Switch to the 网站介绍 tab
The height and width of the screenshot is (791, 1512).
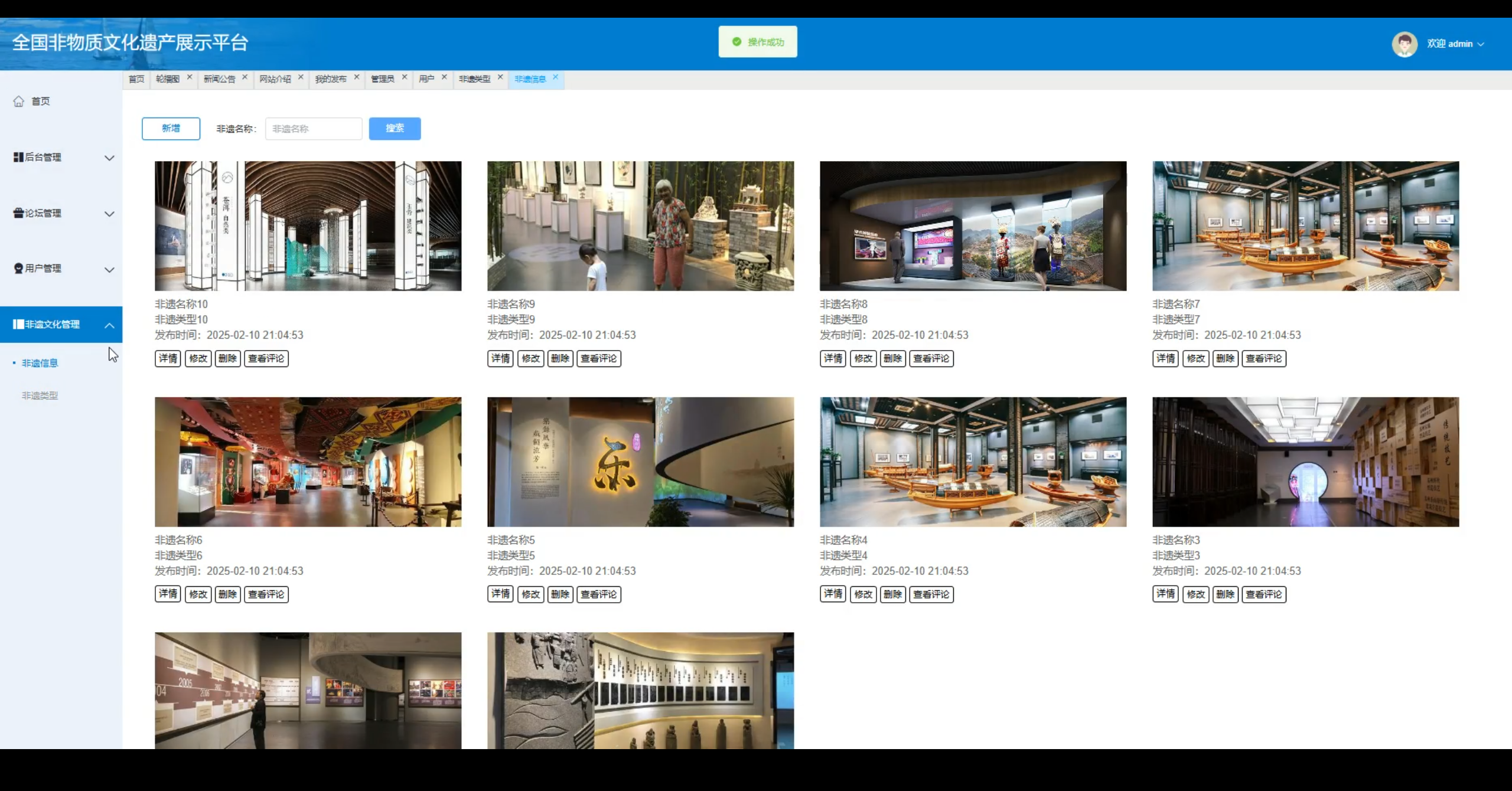coord(275,79)
